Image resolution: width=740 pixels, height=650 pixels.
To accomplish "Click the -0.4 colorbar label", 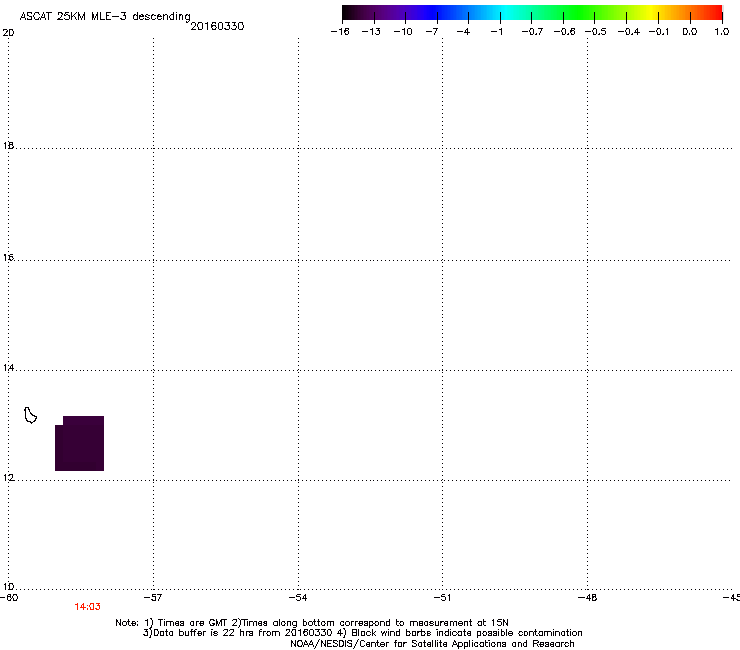I will (628, 32).
